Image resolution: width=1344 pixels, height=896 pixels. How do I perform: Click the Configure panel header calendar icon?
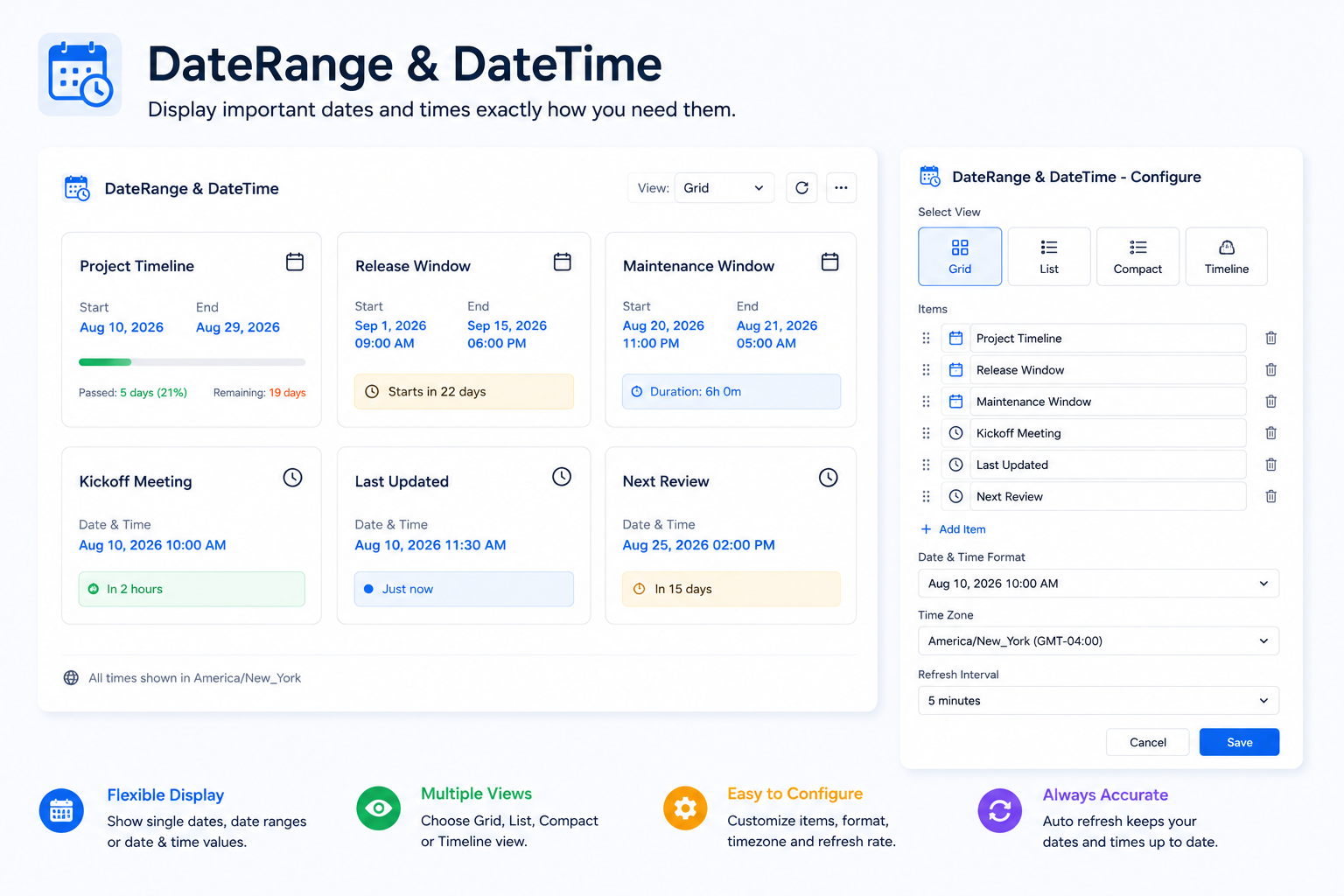point(929,176)
